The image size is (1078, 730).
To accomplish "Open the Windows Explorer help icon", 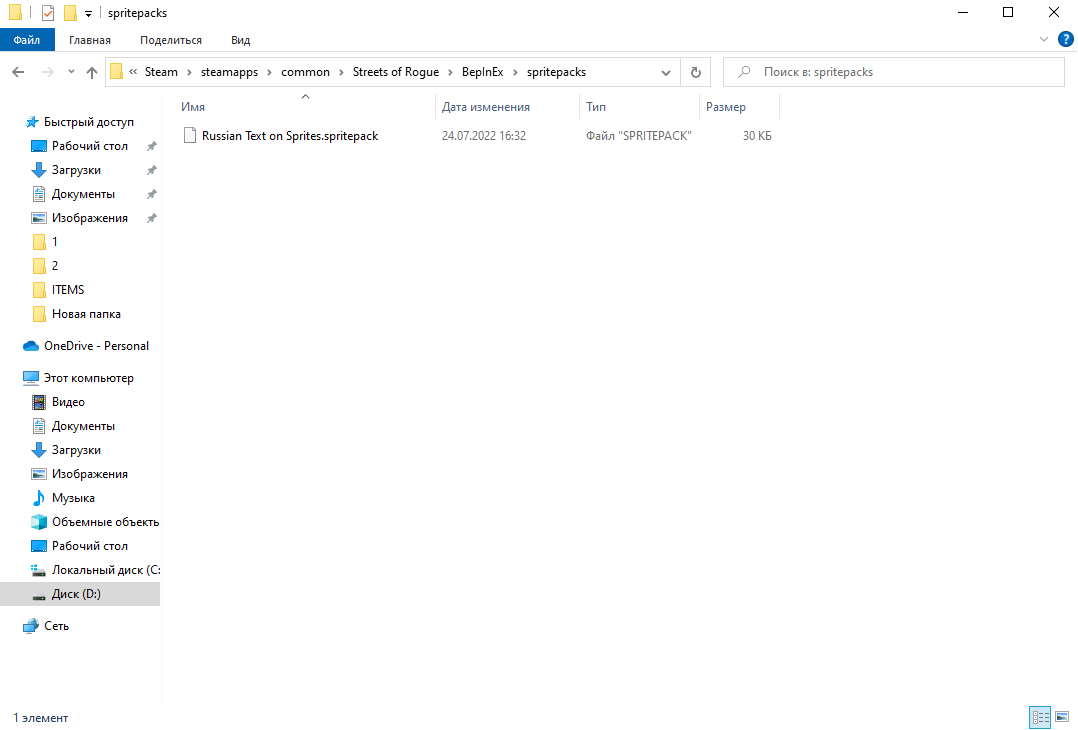I will pyautogui.click(x=1066, y=39).
